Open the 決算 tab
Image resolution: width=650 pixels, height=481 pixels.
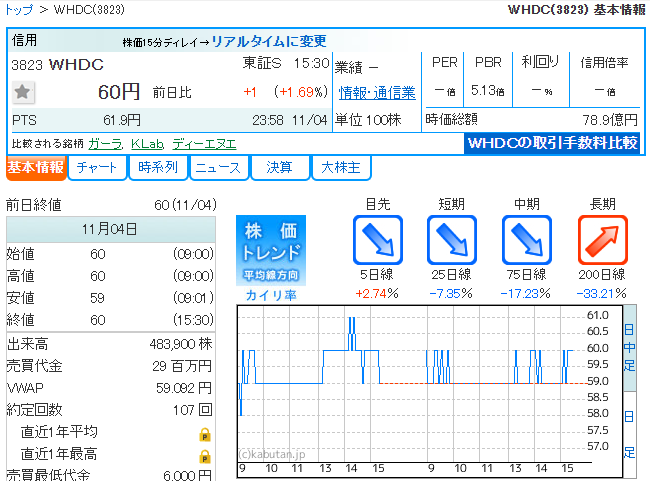click(279, 168)
